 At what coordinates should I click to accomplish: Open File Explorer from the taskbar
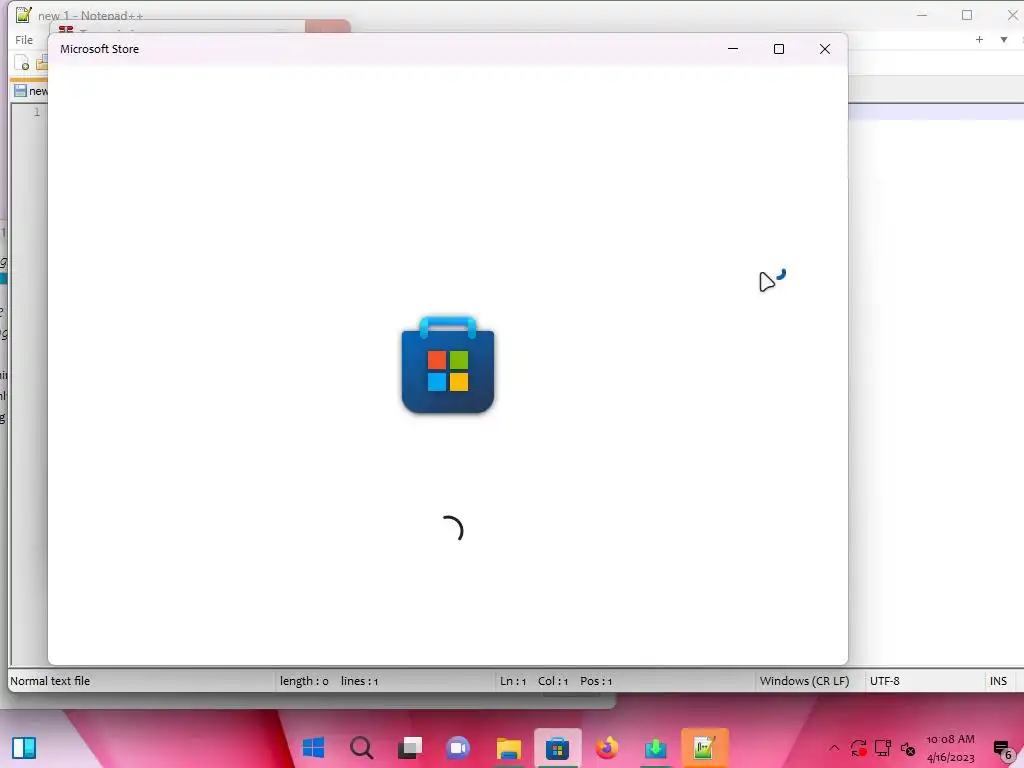tap(508, 748)
